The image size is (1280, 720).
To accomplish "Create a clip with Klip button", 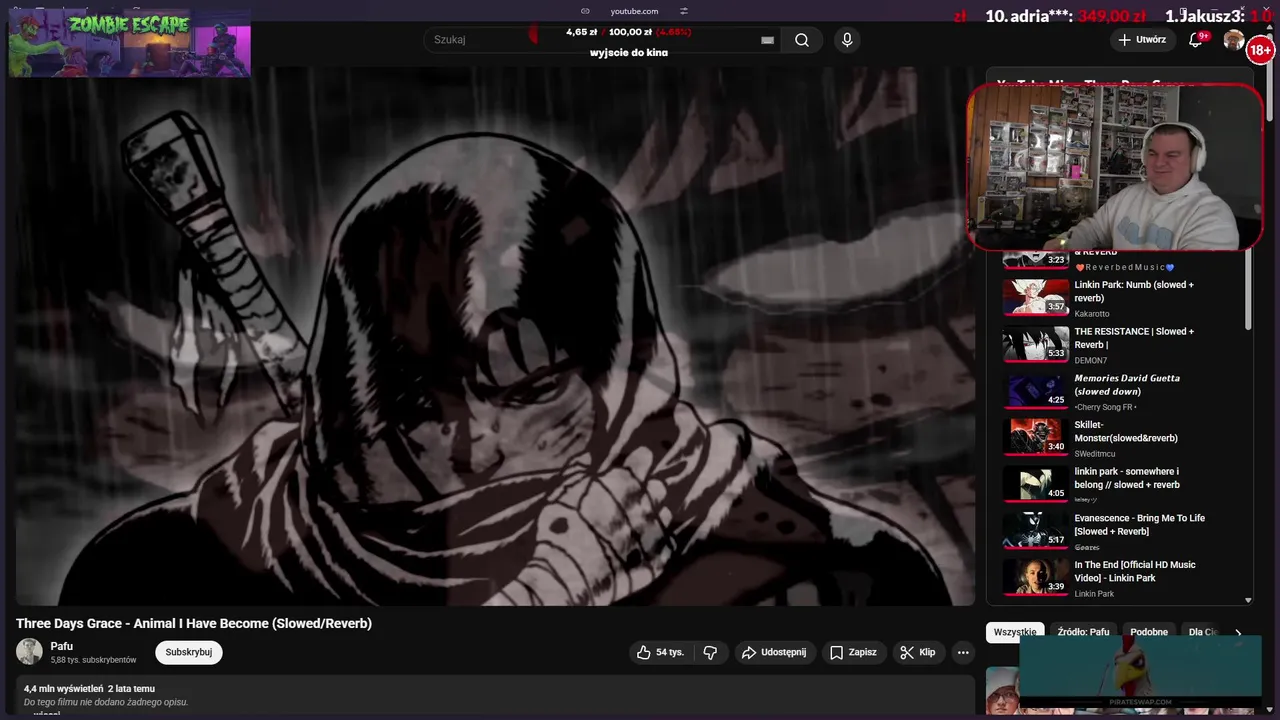I will (918, 652).
